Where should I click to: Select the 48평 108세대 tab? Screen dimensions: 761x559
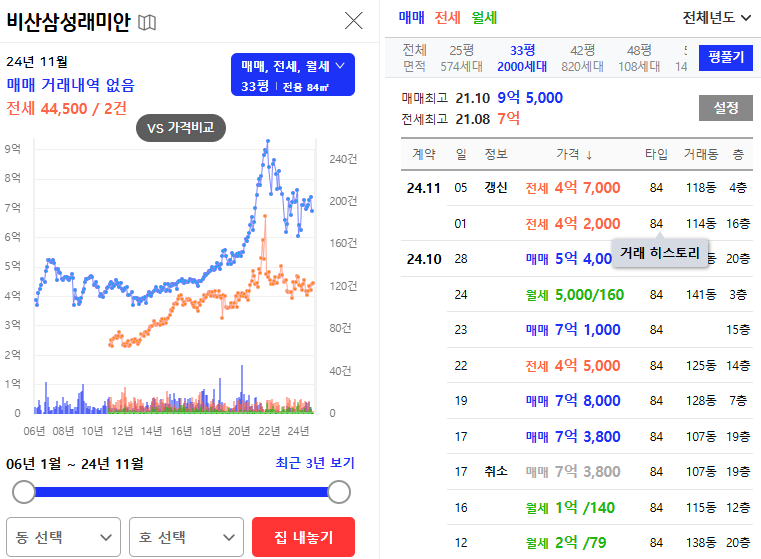639,58
